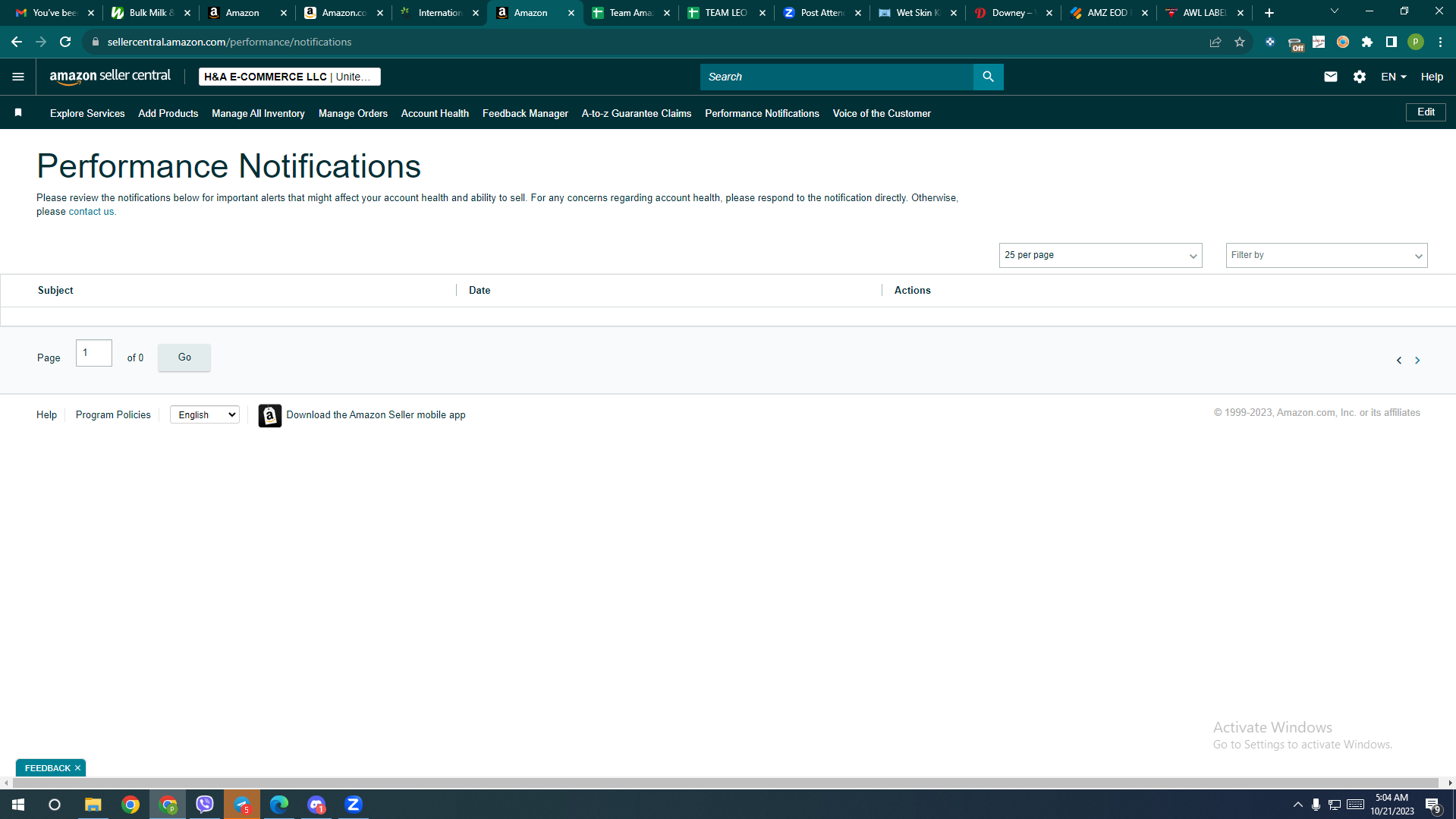The width and height of the screenshot is (1456, 819).
Task: Switch to the Bulk Milk browser tab
Action: (x=150, y=13)
